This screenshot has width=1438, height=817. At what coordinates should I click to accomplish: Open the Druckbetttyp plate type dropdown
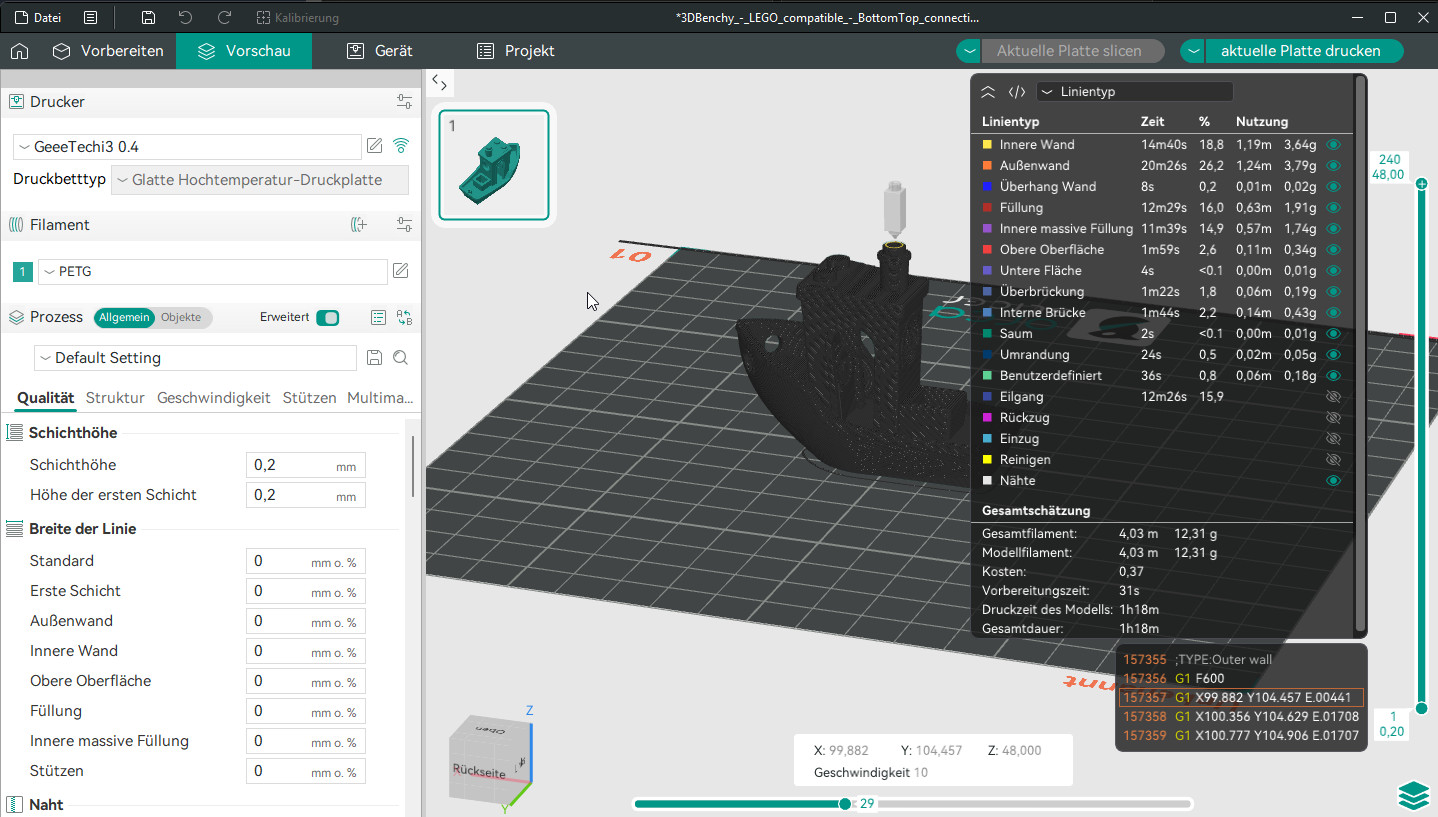[260, 180]
